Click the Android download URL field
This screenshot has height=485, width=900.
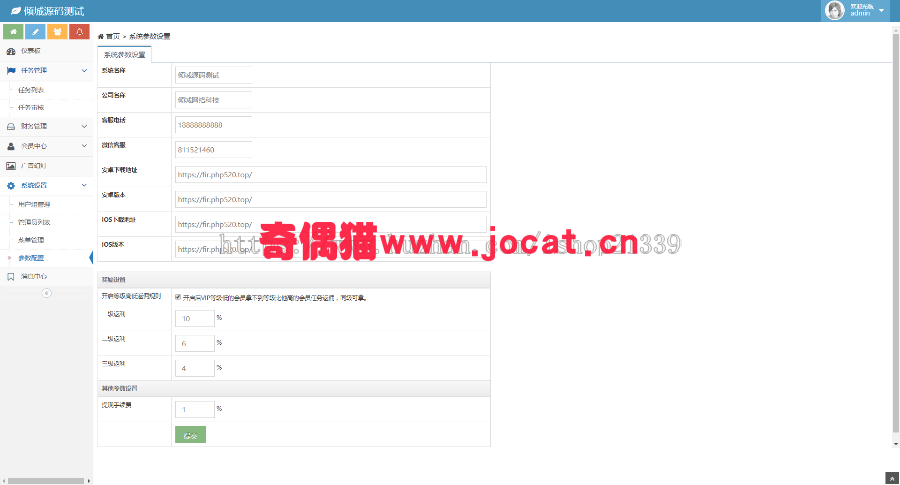pyautogui.click(x=331, y=174)
